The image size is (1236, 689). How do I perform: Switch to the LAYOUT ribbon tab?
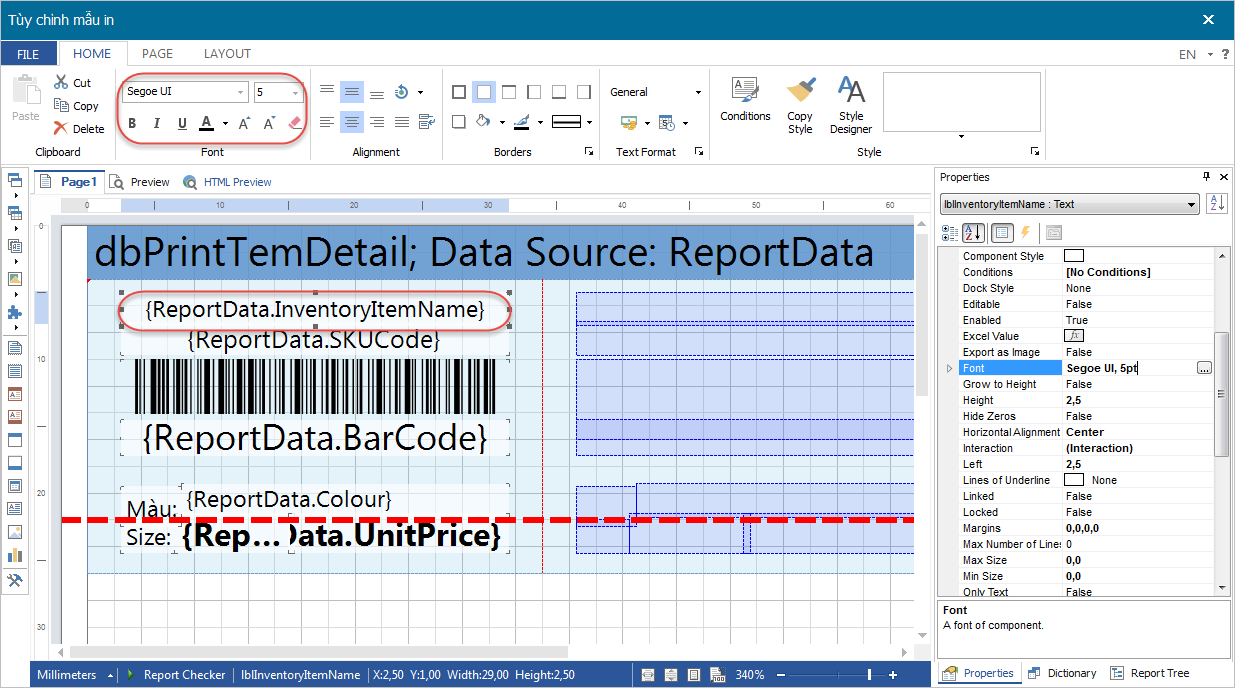227,54
